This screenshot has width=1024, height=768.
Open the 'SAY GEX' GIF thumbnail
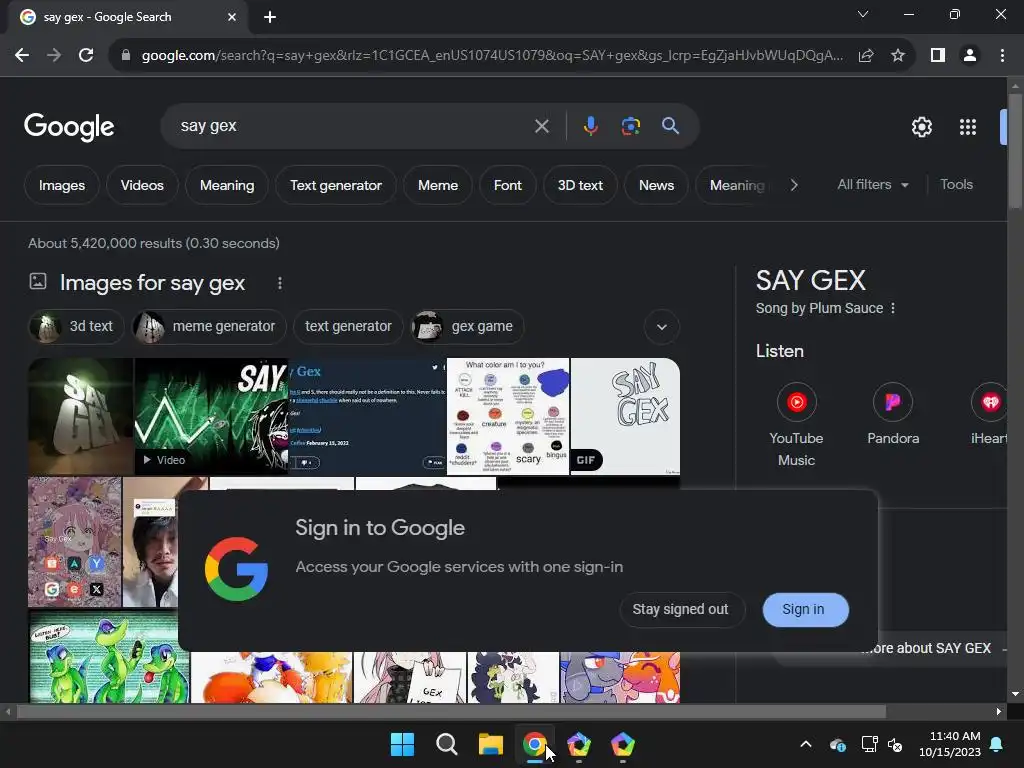(x=625, y=416)
